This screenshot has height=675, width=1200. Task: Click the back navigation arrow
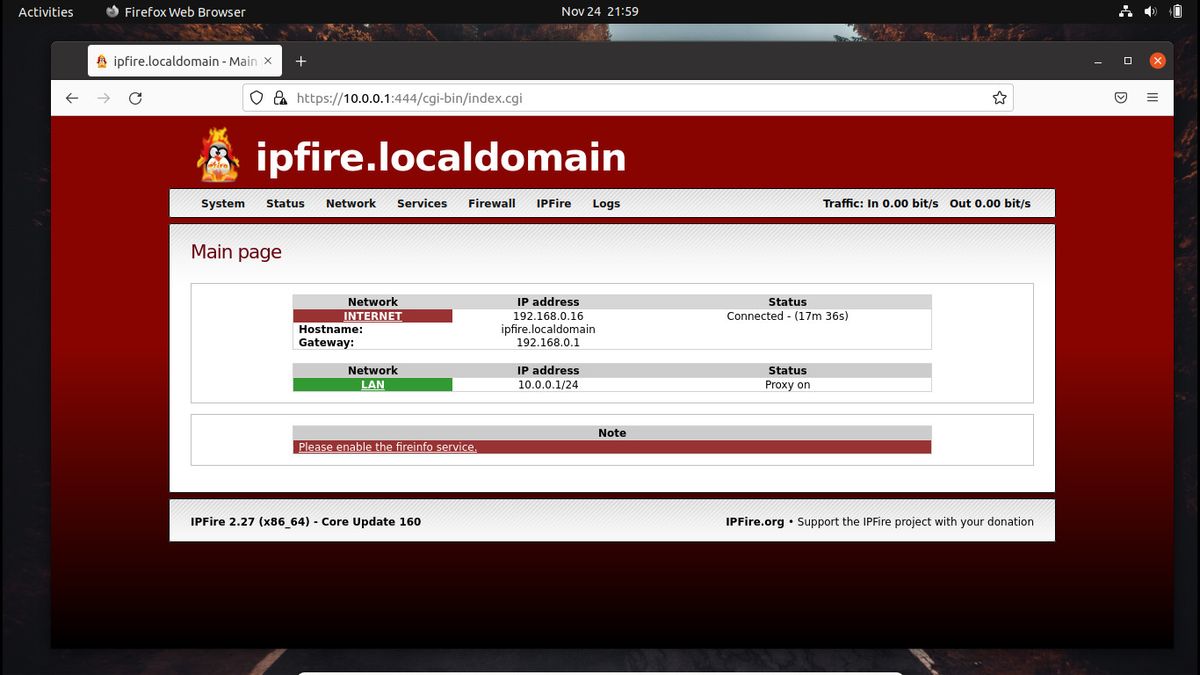pyautogui.click(x=71, y=97)
